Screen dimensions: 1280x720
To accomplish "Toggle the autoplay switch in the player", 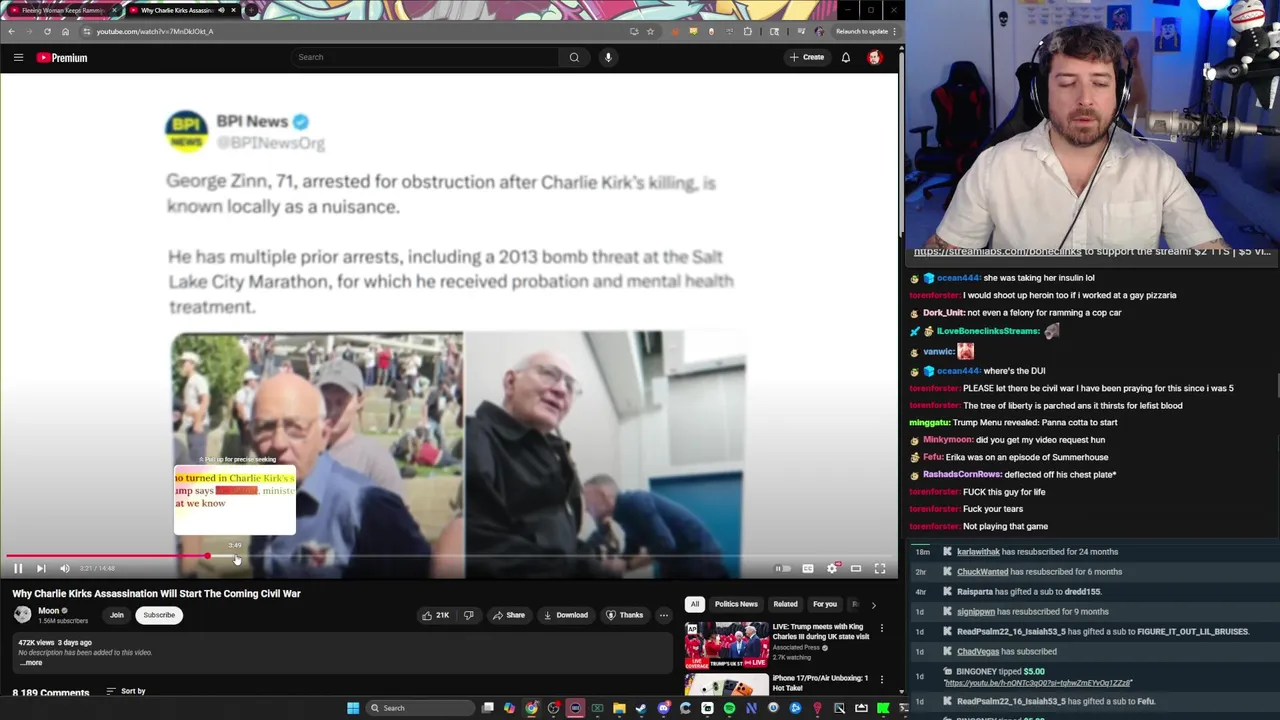I will point(783,568).
